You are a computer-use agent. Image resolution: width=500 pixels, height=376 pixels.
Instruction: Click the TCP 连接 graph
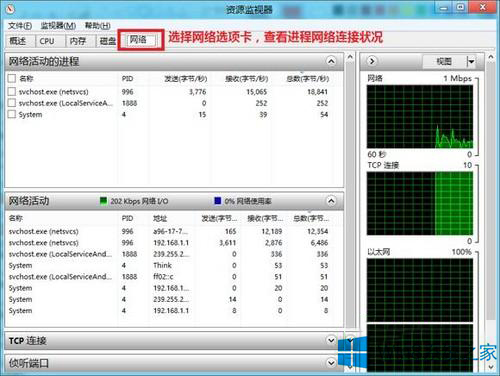click(420, 203)
